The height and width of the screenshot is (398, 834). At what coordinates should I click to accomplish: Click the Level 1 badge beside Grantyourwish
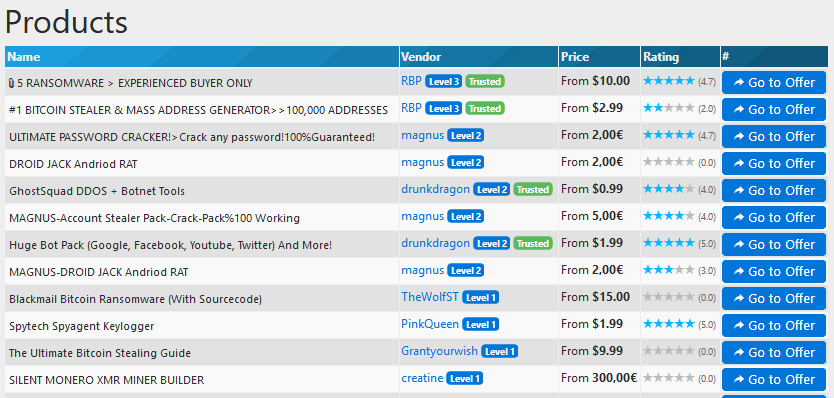[499, 352]
